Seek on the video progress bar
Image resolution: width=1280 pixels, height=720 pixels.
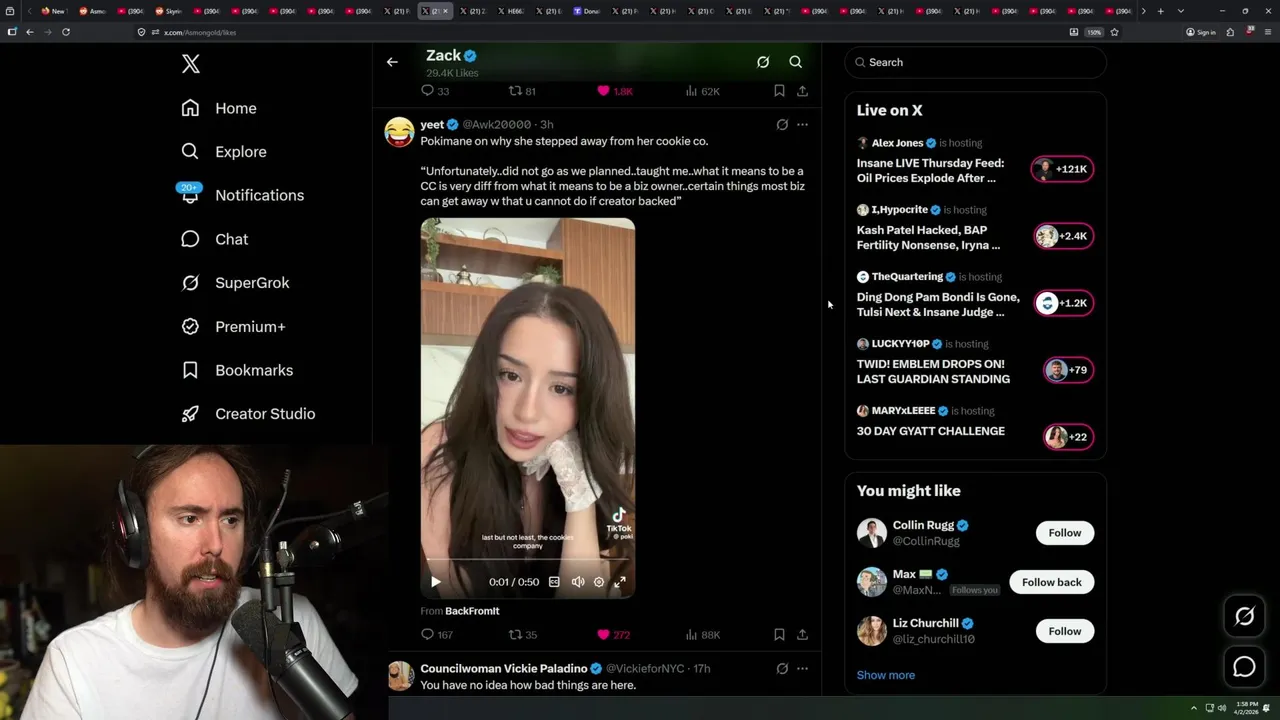click(x=527, y=559)
